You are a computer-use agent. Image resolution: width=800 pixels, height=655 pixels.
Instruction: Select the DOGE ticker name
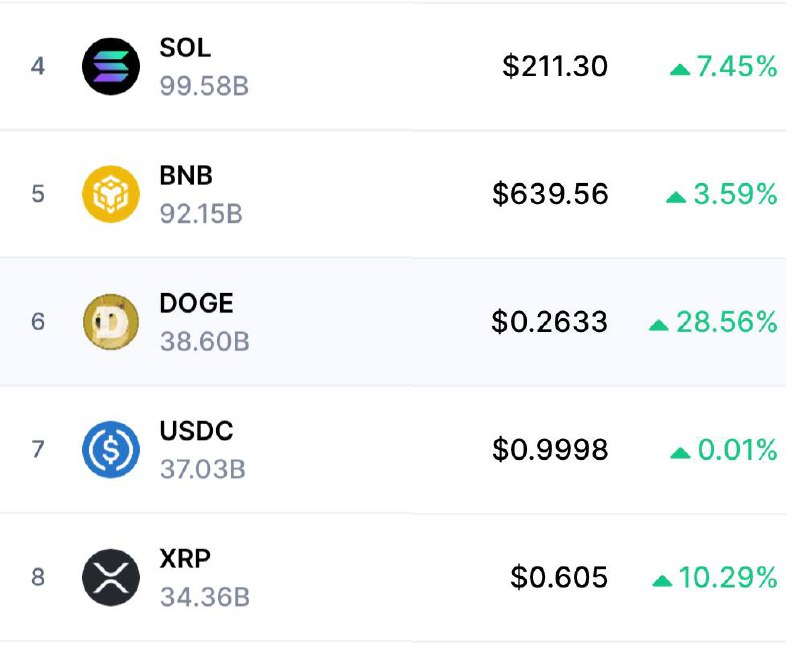pos(196,304)
